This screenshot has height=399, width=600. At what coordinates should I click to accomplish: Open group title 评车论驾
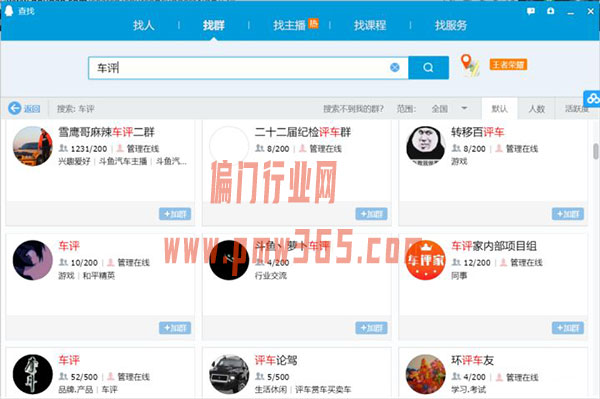(x=276, y=360)
